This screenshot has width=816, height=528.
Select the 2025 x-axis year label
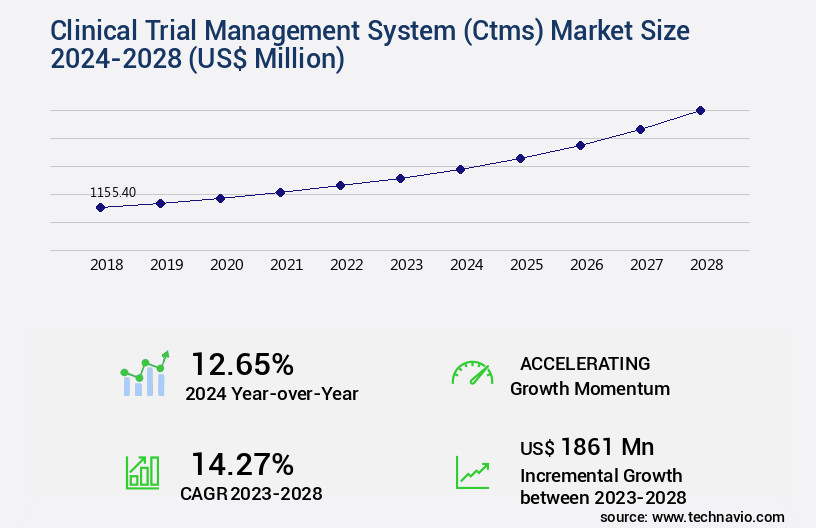tap(526, 265)
